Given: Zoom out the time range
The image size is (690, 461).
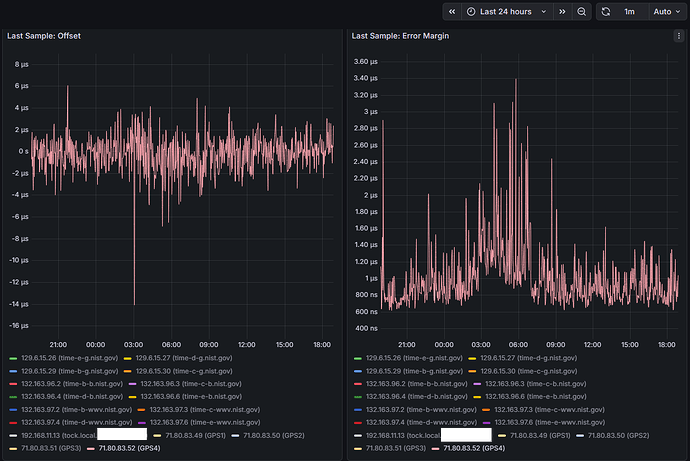Looking at the screenshot, I should 581,12.
